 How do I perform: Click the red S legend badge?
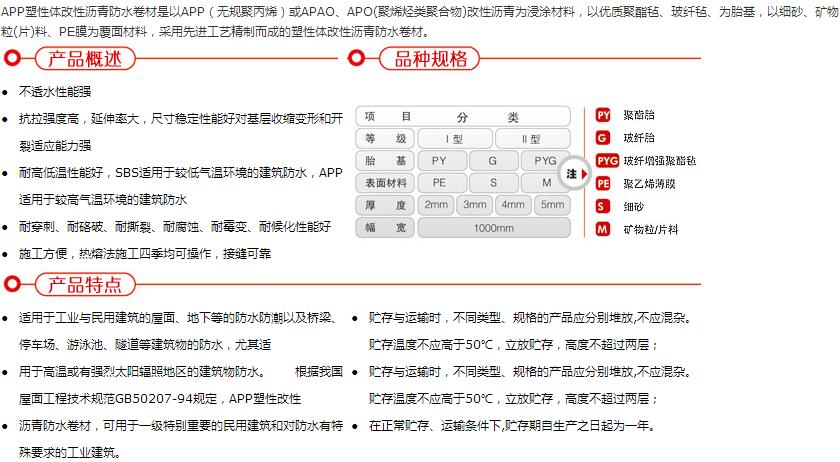coord(603,206)
